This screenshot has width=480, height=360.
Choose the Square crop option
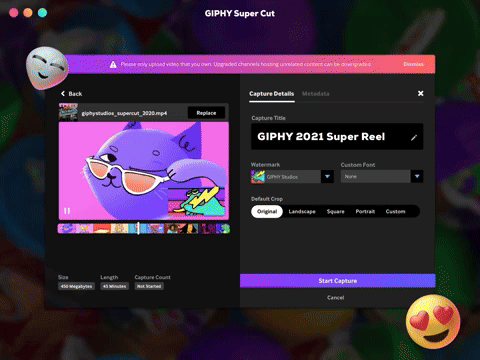pos(336,212)
